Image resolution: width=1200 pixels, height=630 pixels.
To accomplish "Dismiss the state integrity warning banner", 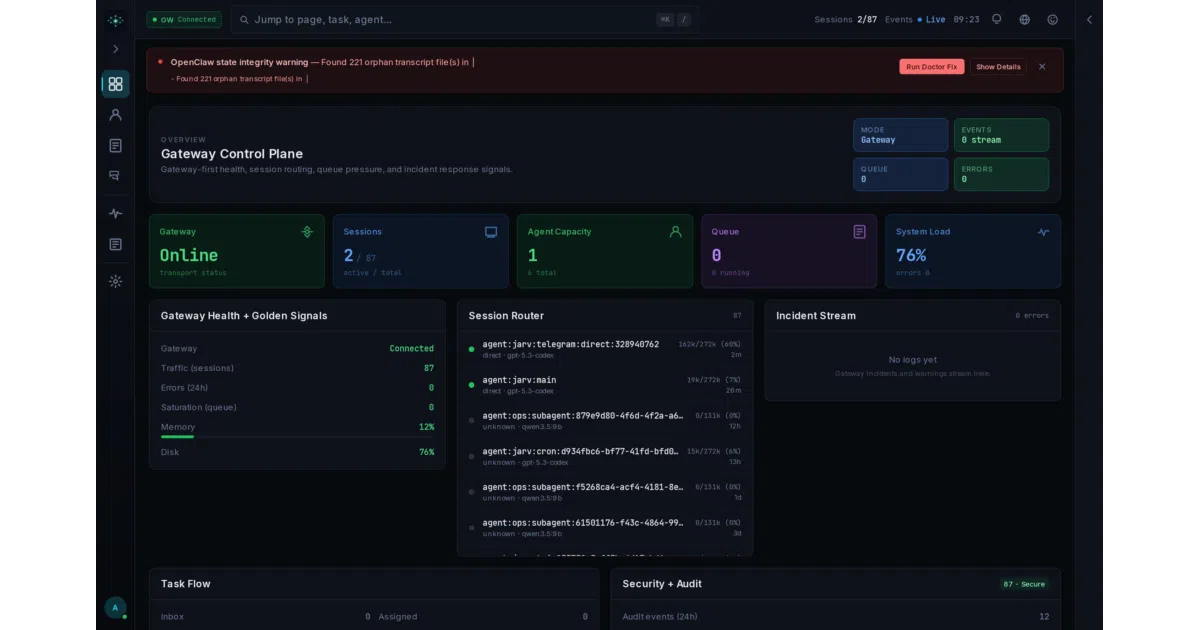I will 1042,67.
